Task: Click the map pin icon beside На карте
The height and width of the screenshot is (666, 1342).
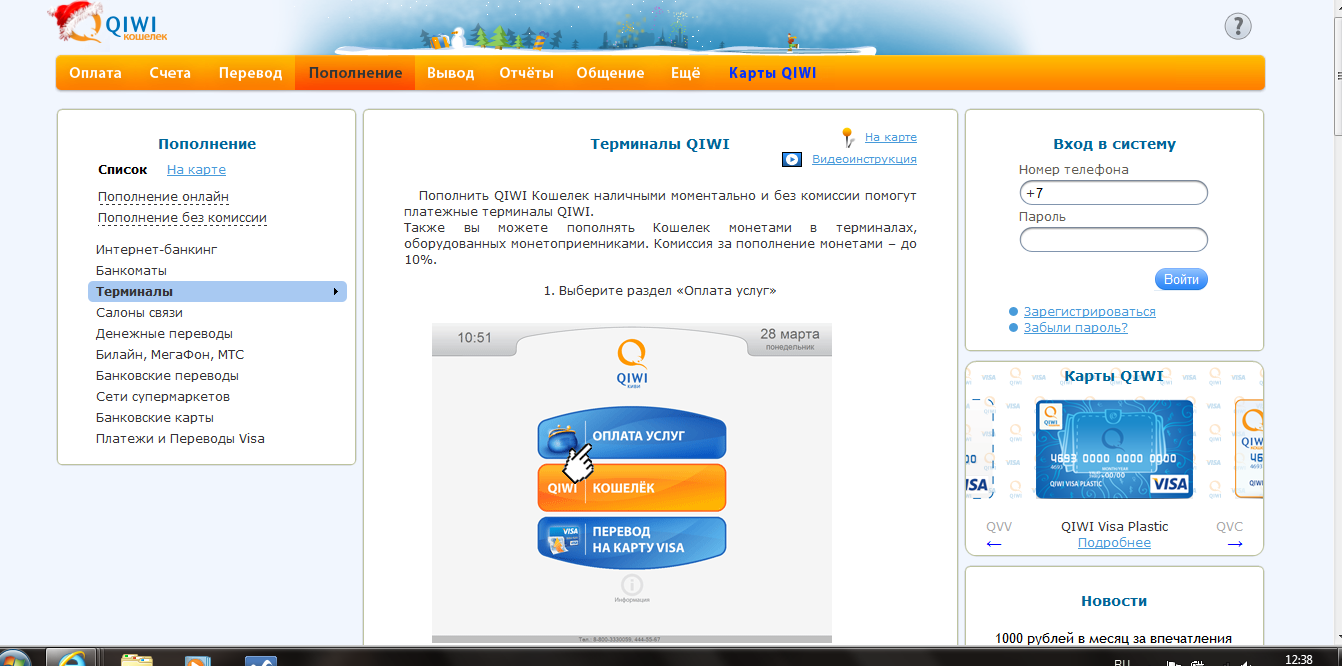Action: pyautogui.click(x=847, y=137)
